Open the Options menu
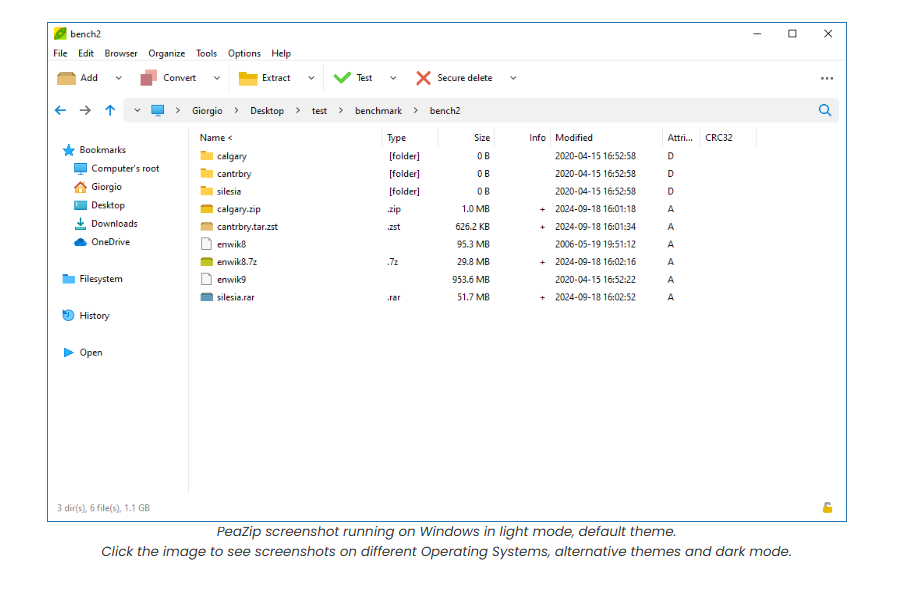898x590 pixels. (244, 53)
